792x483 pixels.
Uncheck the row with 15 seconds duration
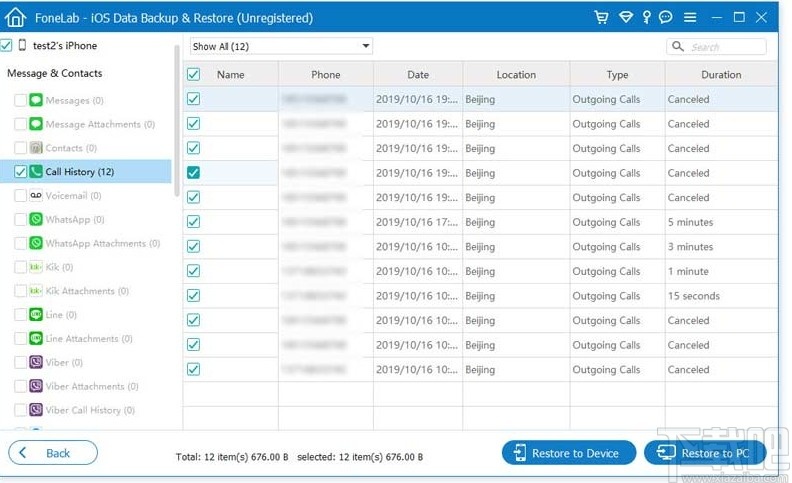point(193,296)
